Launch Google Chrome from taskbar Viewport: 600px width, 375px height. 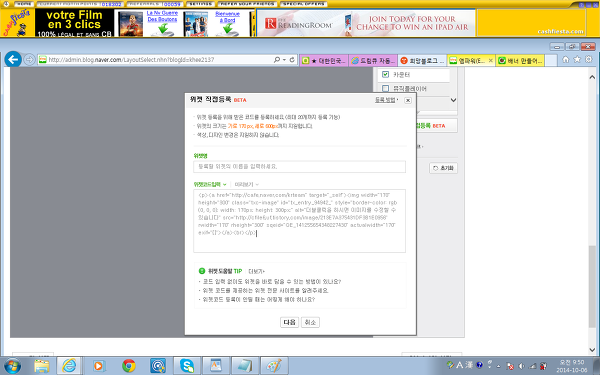coord(129,366)
